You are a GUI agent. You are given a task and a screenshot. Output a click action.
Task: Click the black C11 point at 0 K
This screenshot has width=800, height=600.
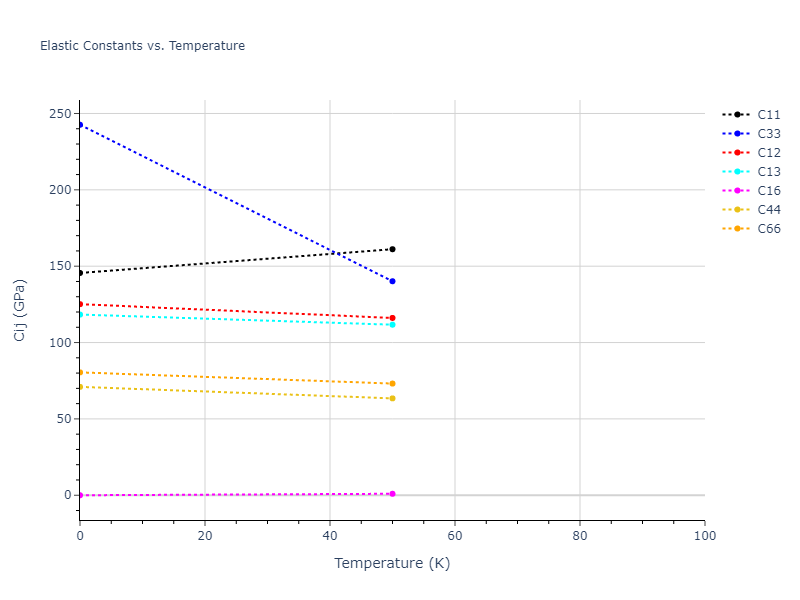(x=80, y=273)
